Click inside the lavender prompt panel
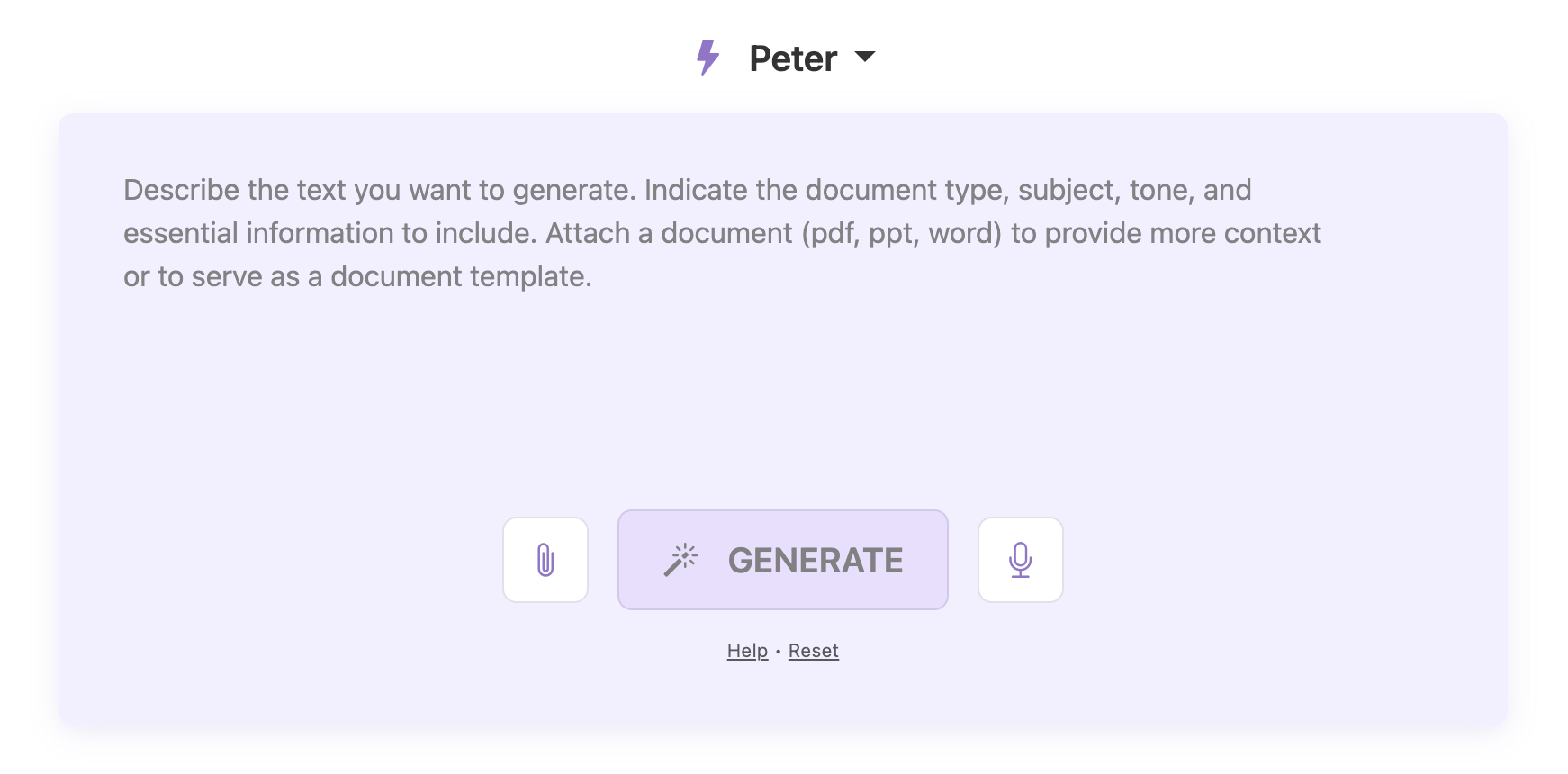1568x774 pixels. [783, 396]
